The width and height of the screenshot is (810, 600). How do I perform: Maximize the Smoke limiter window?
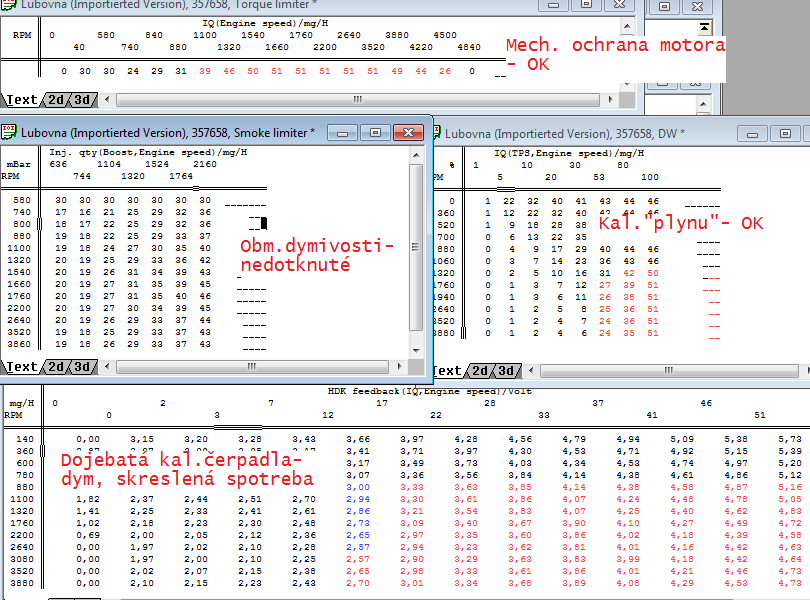[x=376, y=133]
